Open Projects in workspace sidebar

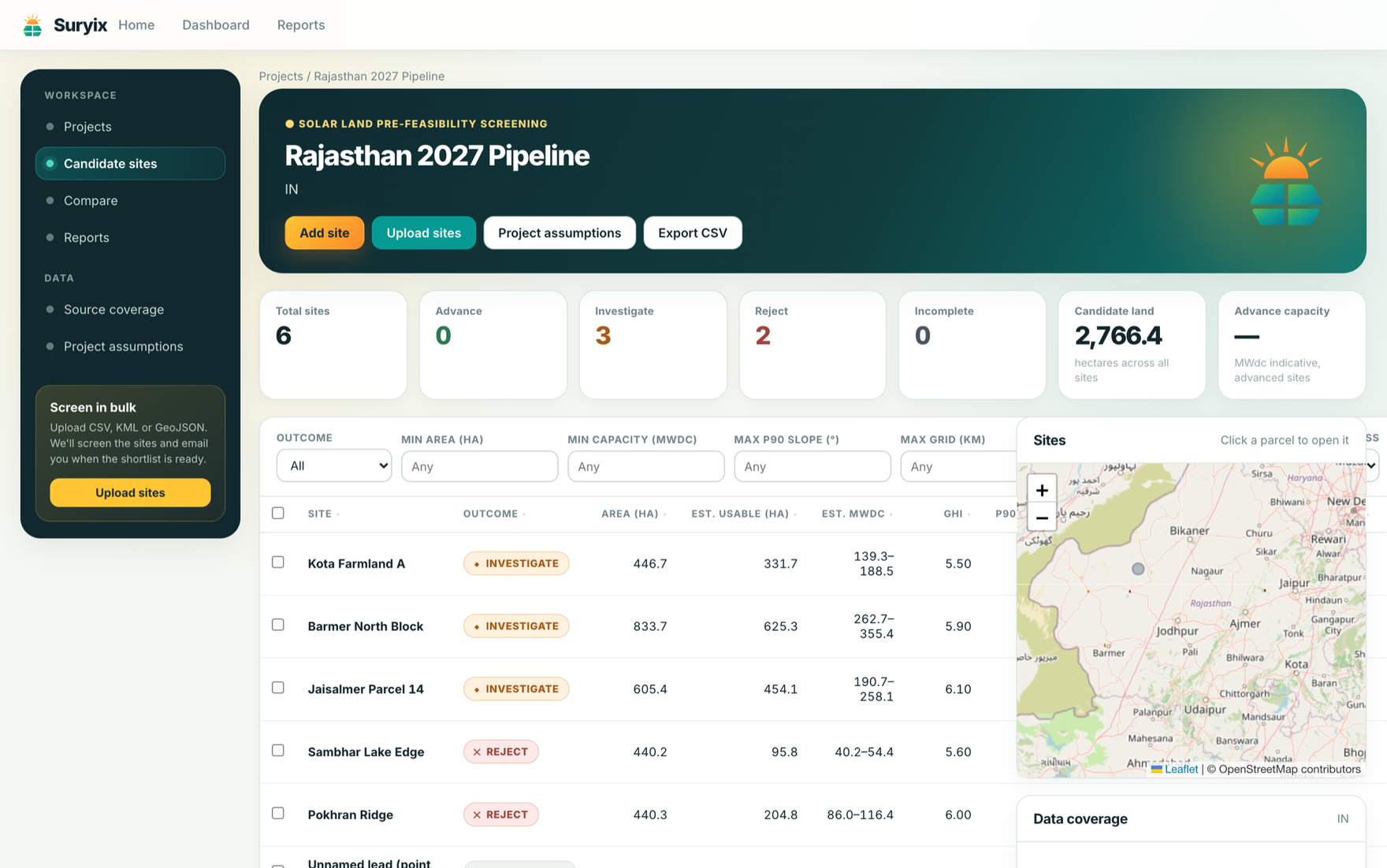point(130,127)
